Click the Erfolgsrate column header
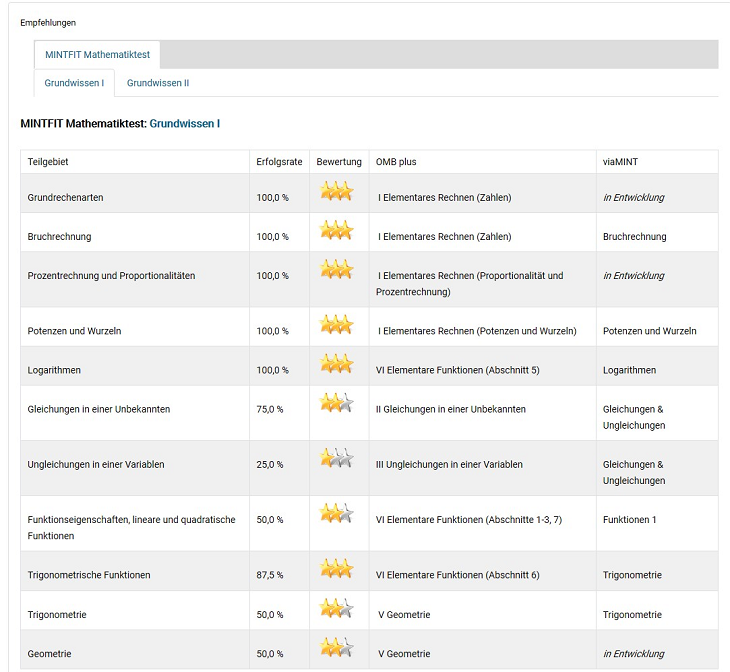Screen dimensions: 730x672 279,162
